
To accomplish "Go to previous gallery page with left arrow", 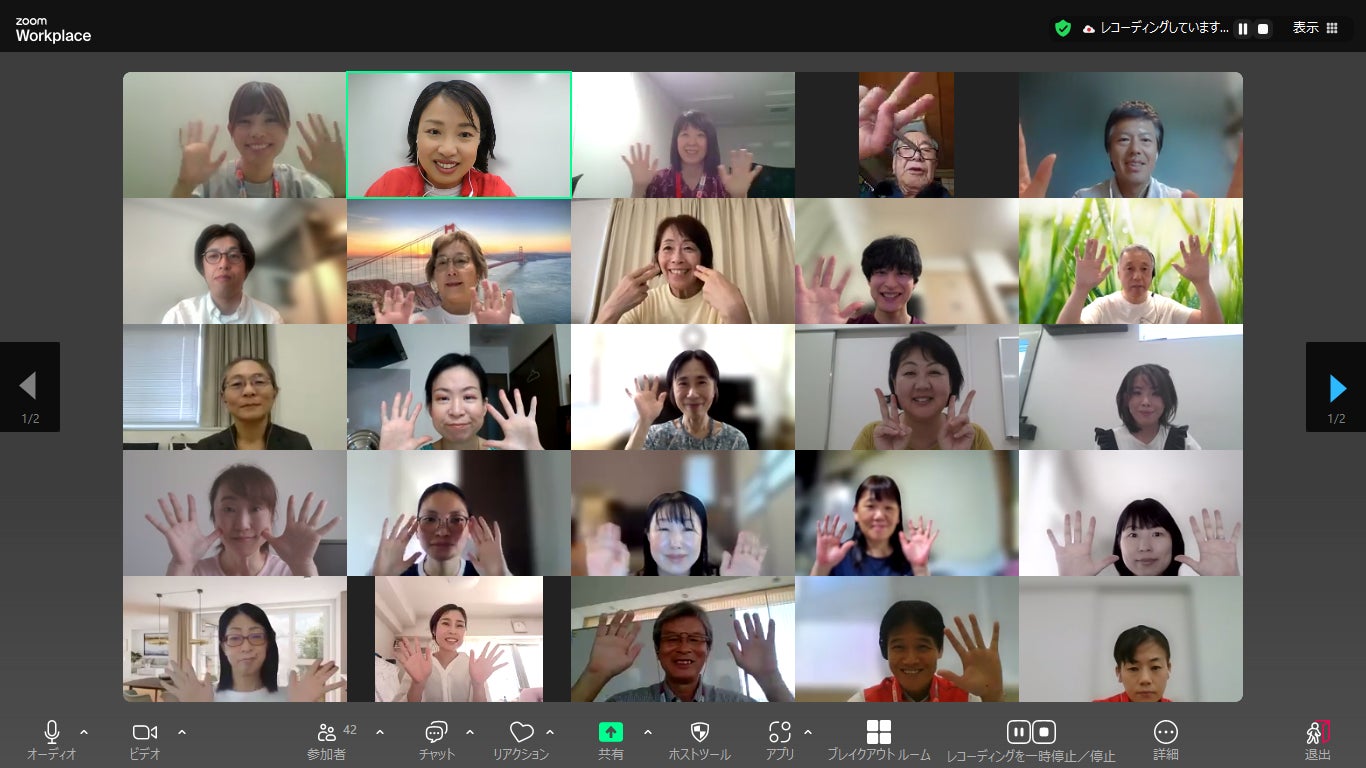I will pyautogui.click(x=29, y=387).
